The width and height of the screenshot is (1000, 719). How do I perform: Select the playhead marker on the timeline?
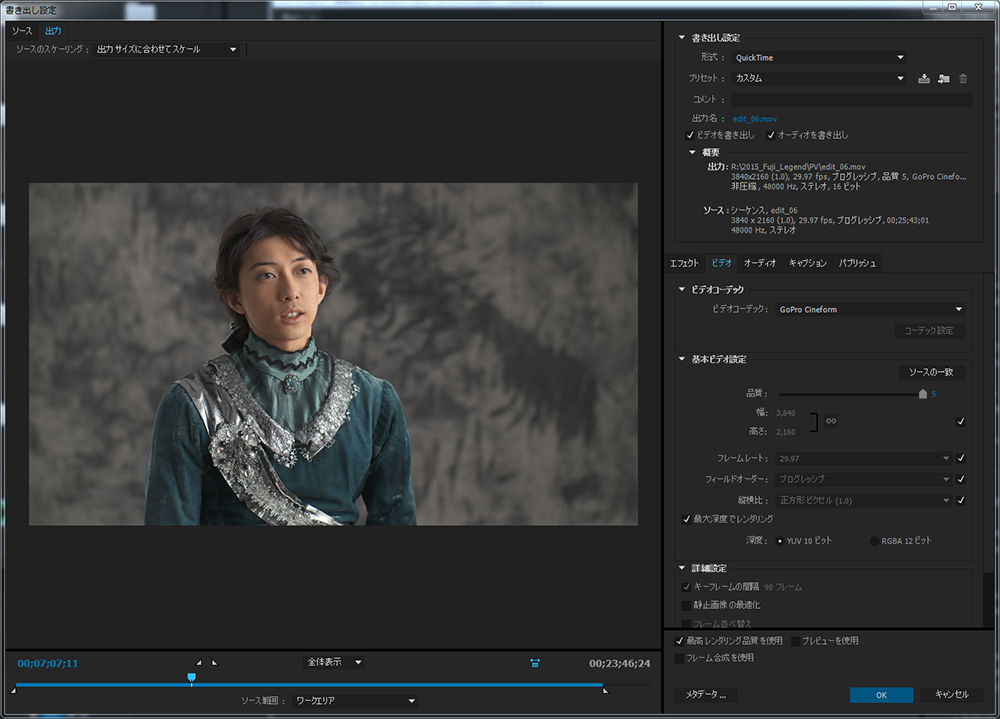point(191,678)
